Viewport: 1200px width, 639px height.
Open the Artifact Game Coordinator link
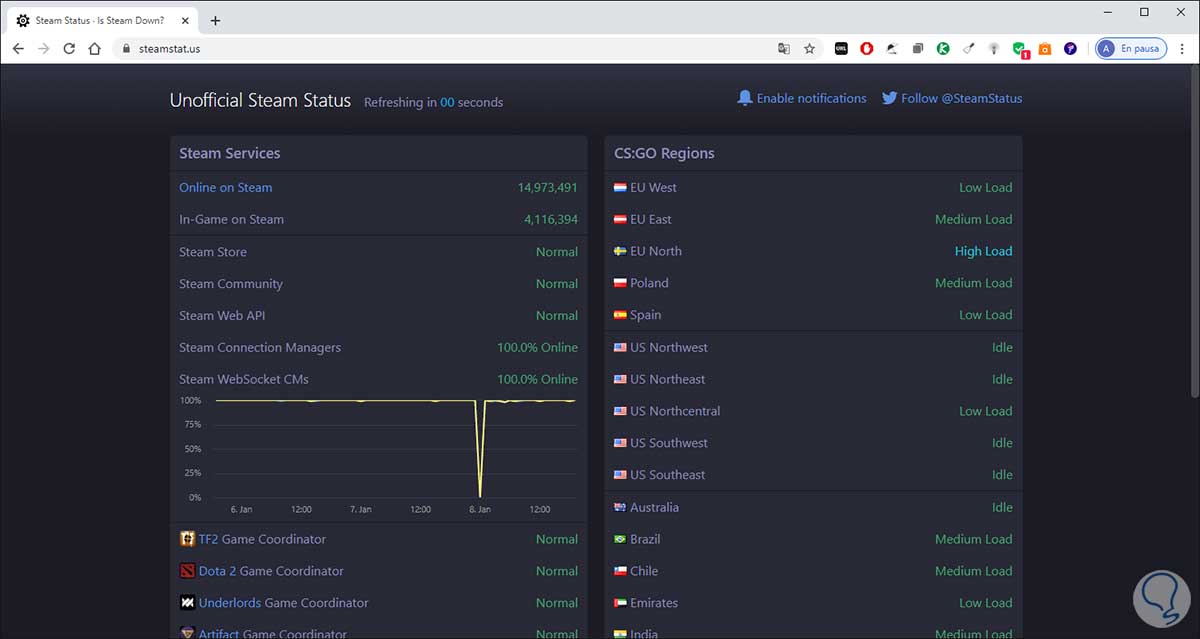coord(272,634)
